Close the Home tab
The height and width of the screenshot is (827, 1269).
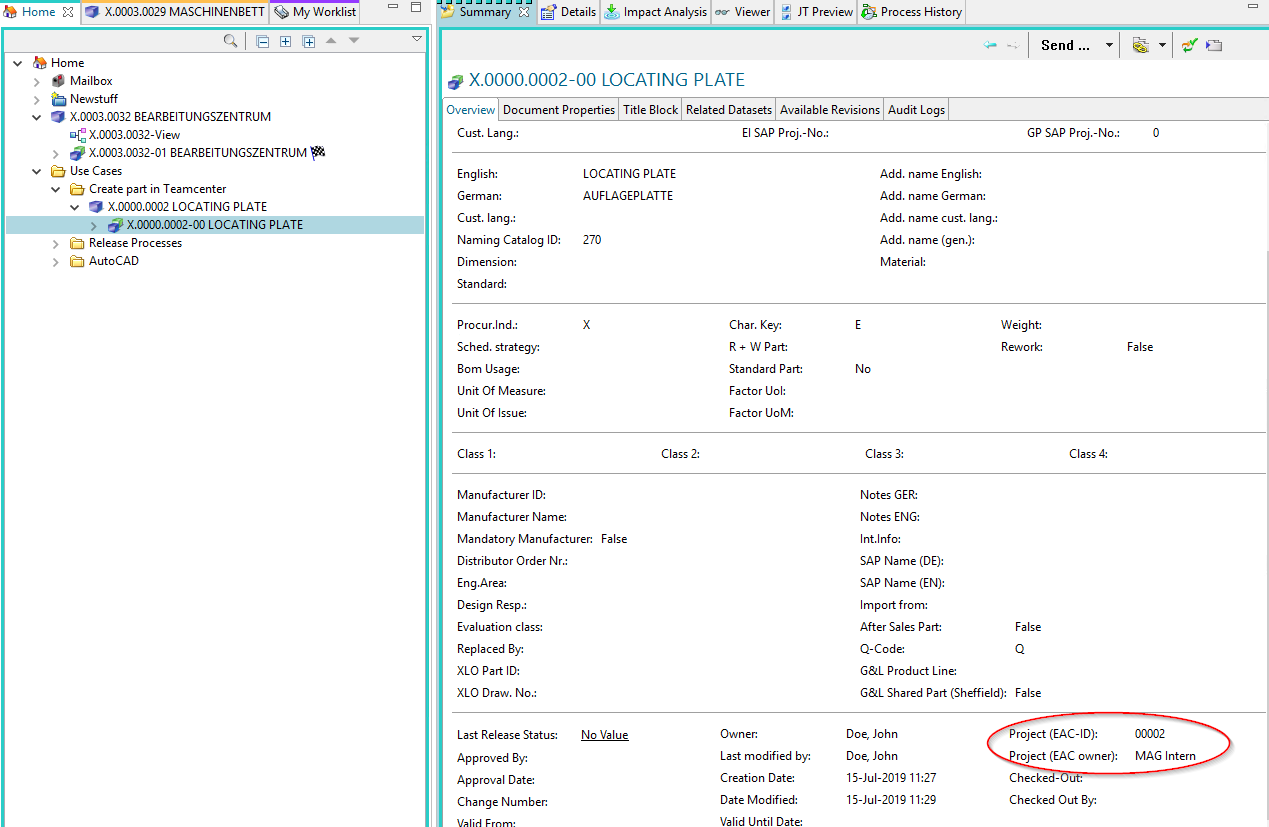coord(68,12)
